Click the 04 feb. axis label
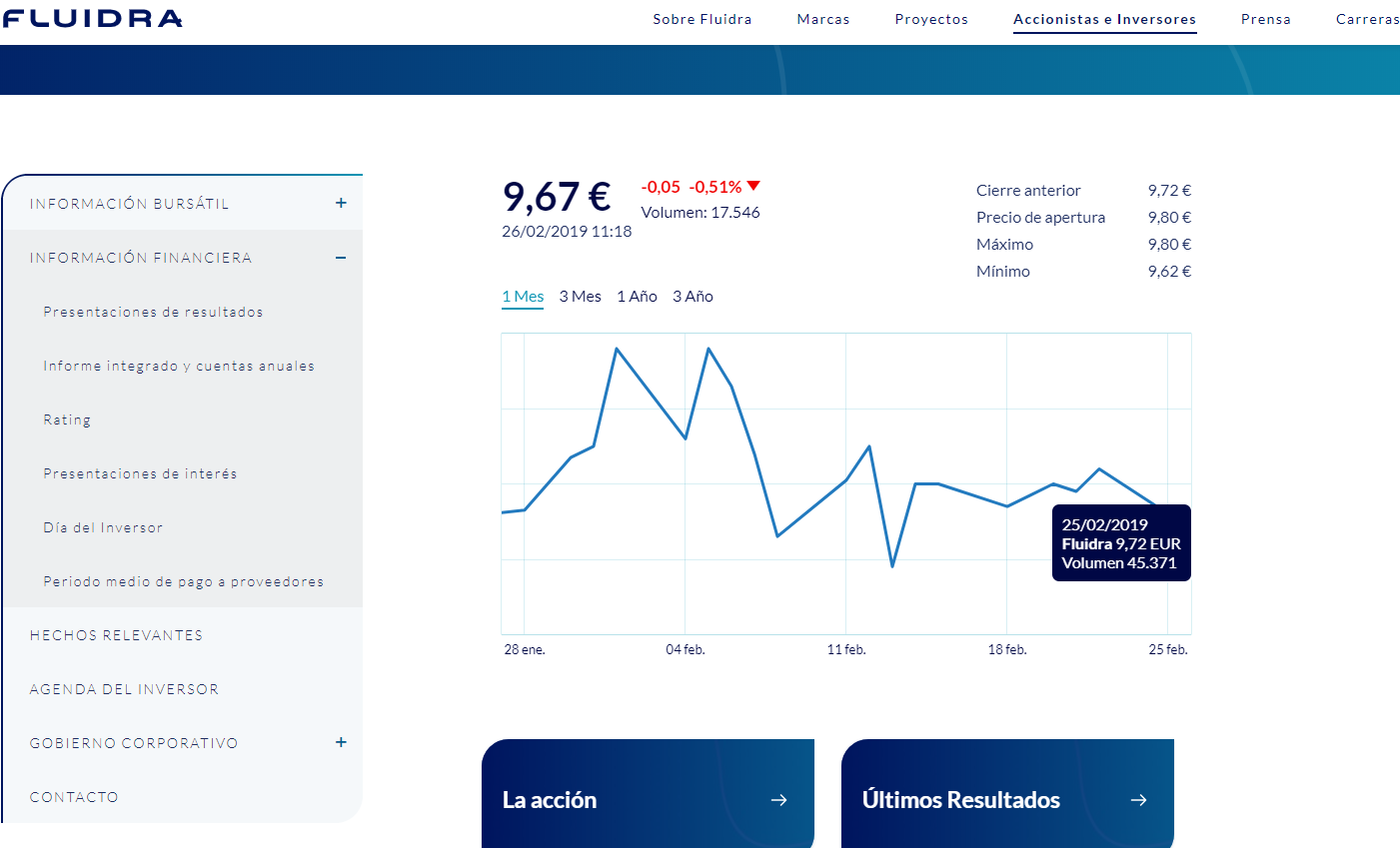This screenshot has width=1400, height=848. click(x=686, y=649)
